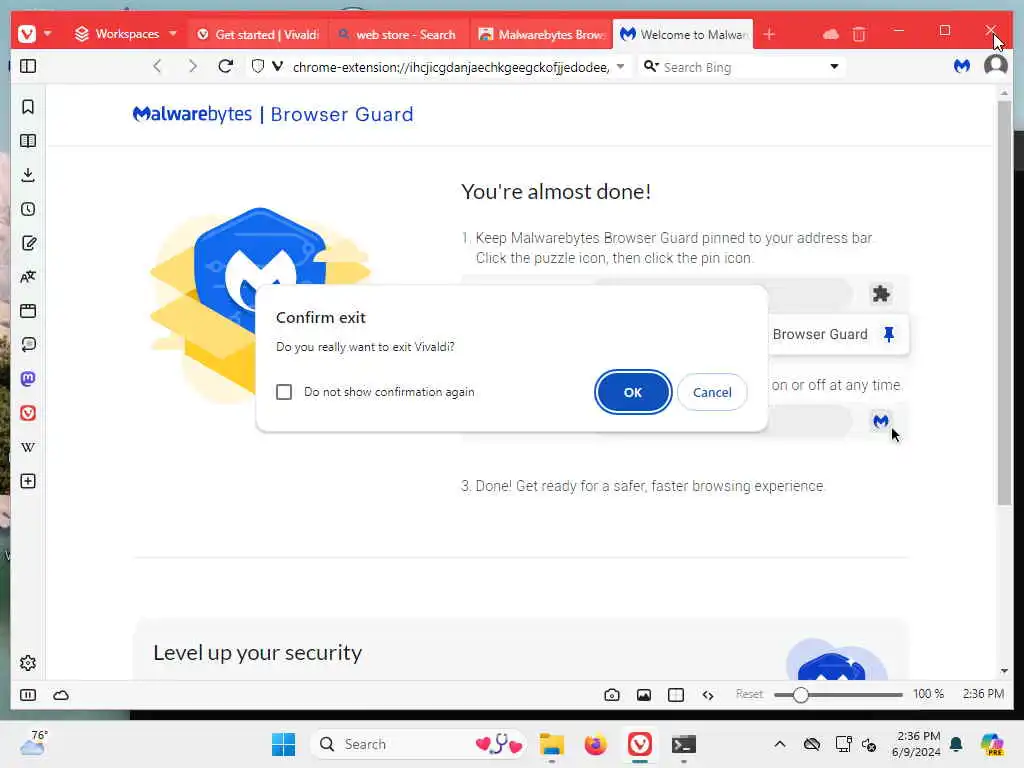Open the History panel clock icon
The height and width of the screenshot is (768, 1024).
pyautogui.click(x=28, y=209)
